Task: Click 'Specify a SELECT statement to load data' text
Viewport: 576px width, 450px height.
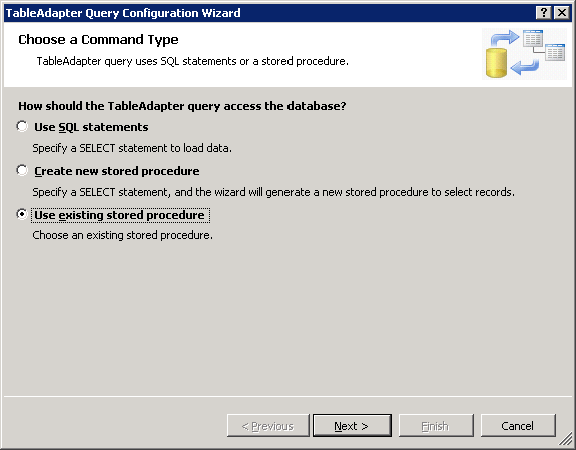Action: coord(132,148)
